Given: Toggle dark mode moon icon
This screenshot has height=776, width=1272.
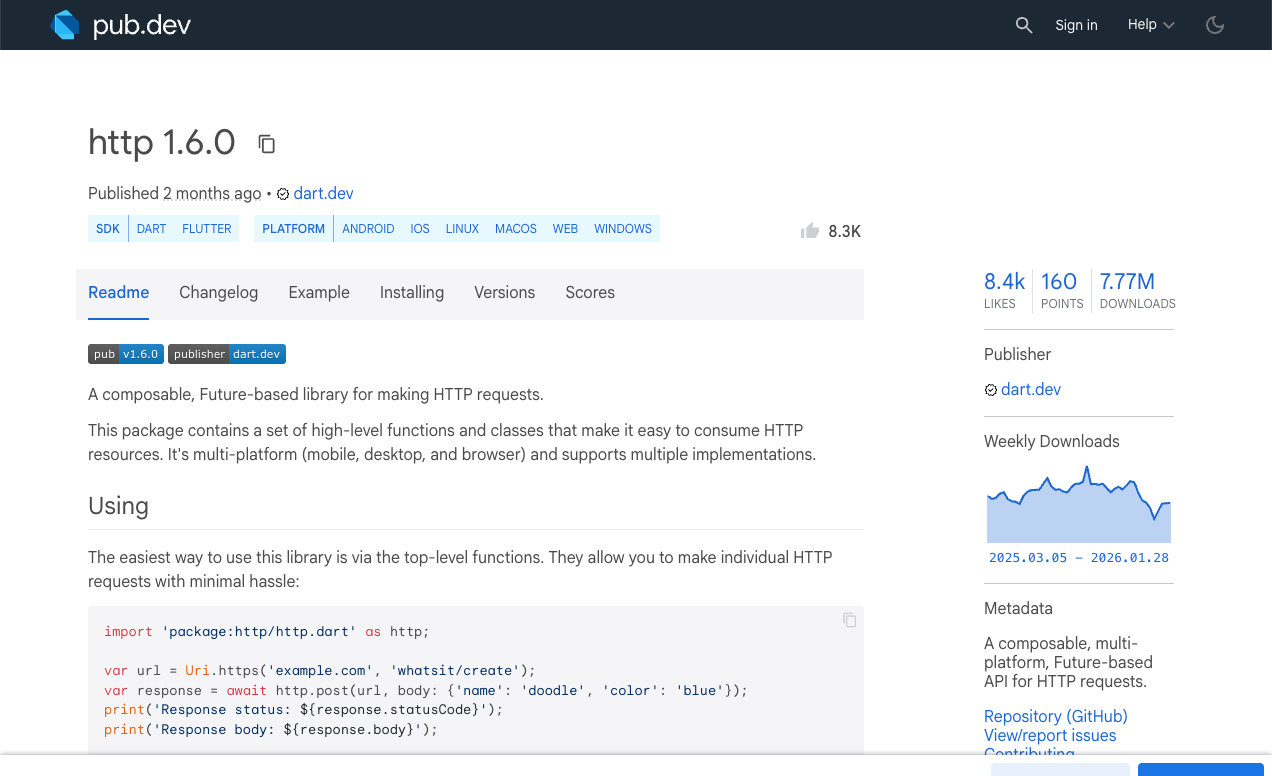Looking at the screenshot, I should (1215, 25).
